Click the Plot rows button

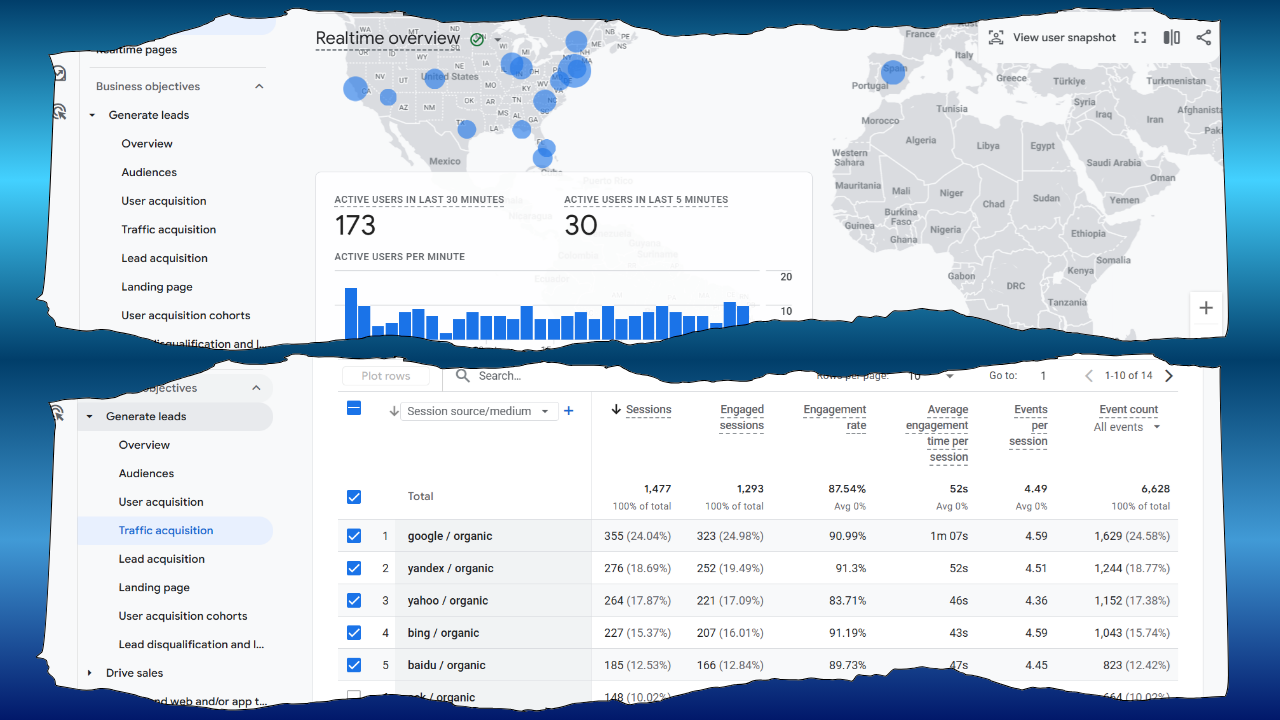click(386, 376)
